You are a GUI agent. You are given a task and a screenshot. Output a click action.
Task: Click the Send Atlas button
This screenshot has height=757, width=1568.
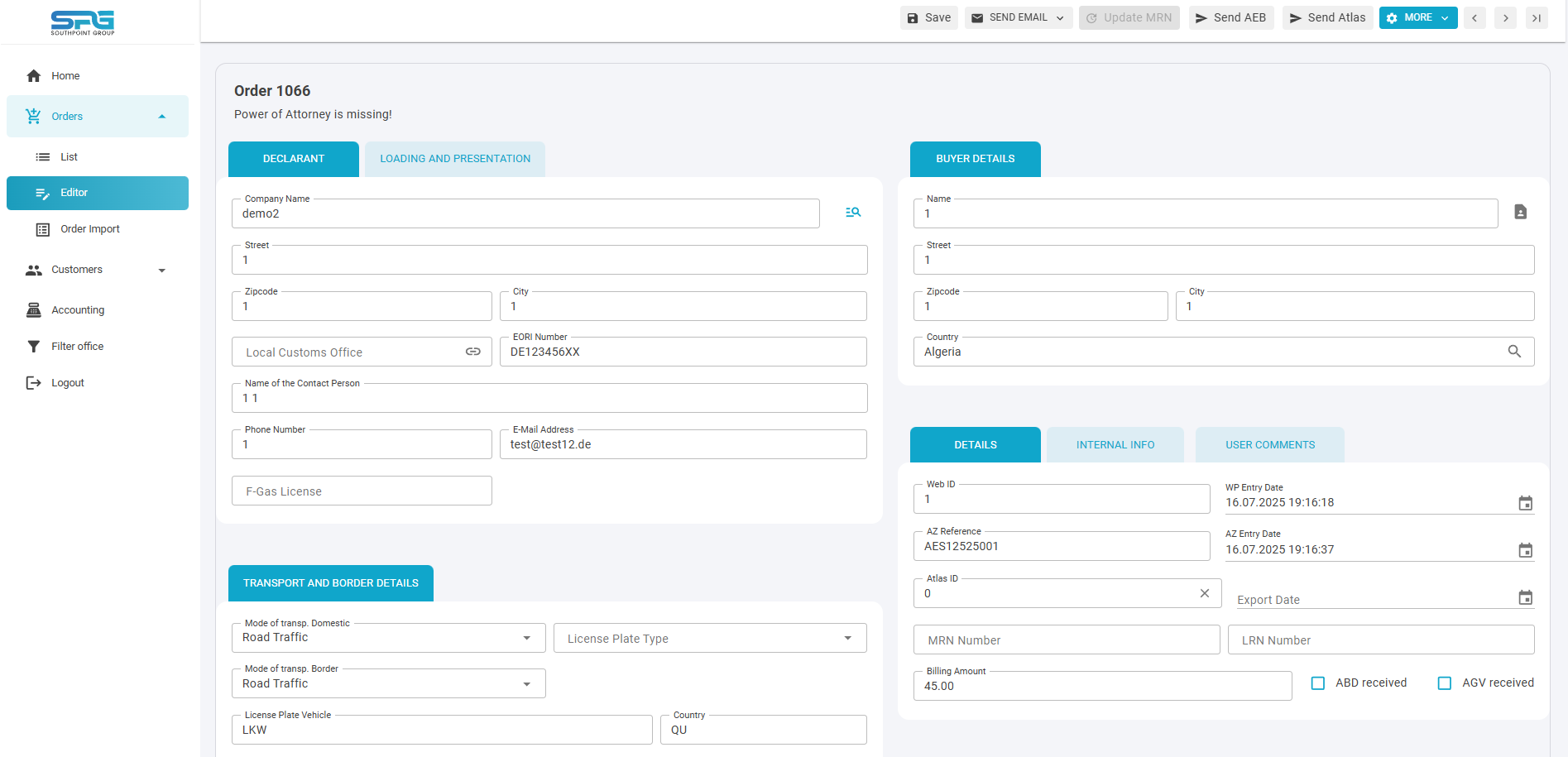click(1327, 18)
